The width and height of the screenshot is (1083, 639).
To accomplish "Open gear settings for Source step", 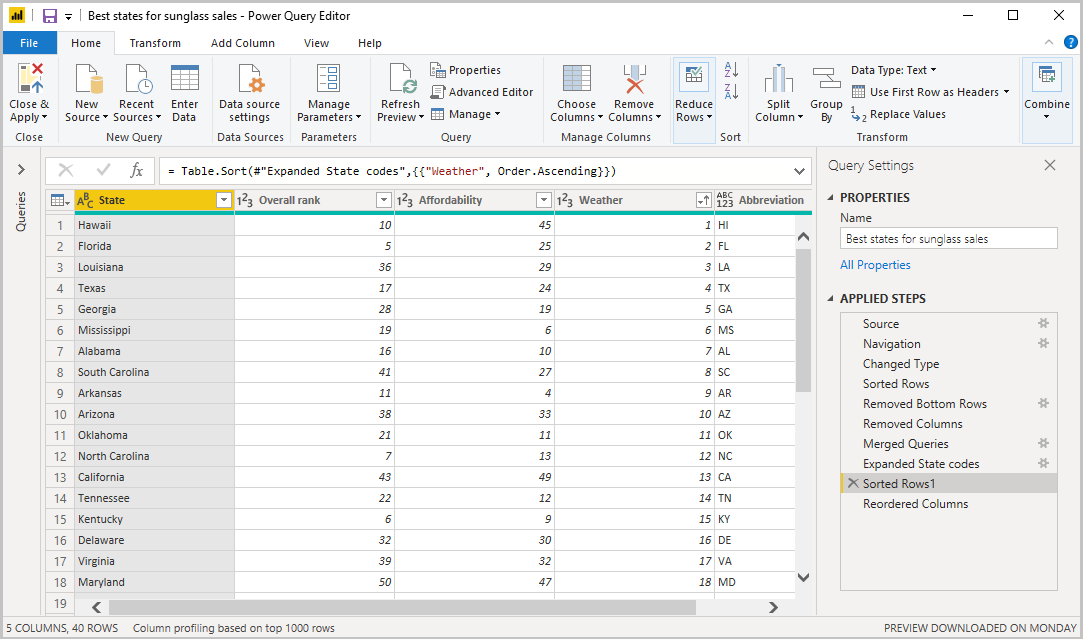I will [1043, 323].
